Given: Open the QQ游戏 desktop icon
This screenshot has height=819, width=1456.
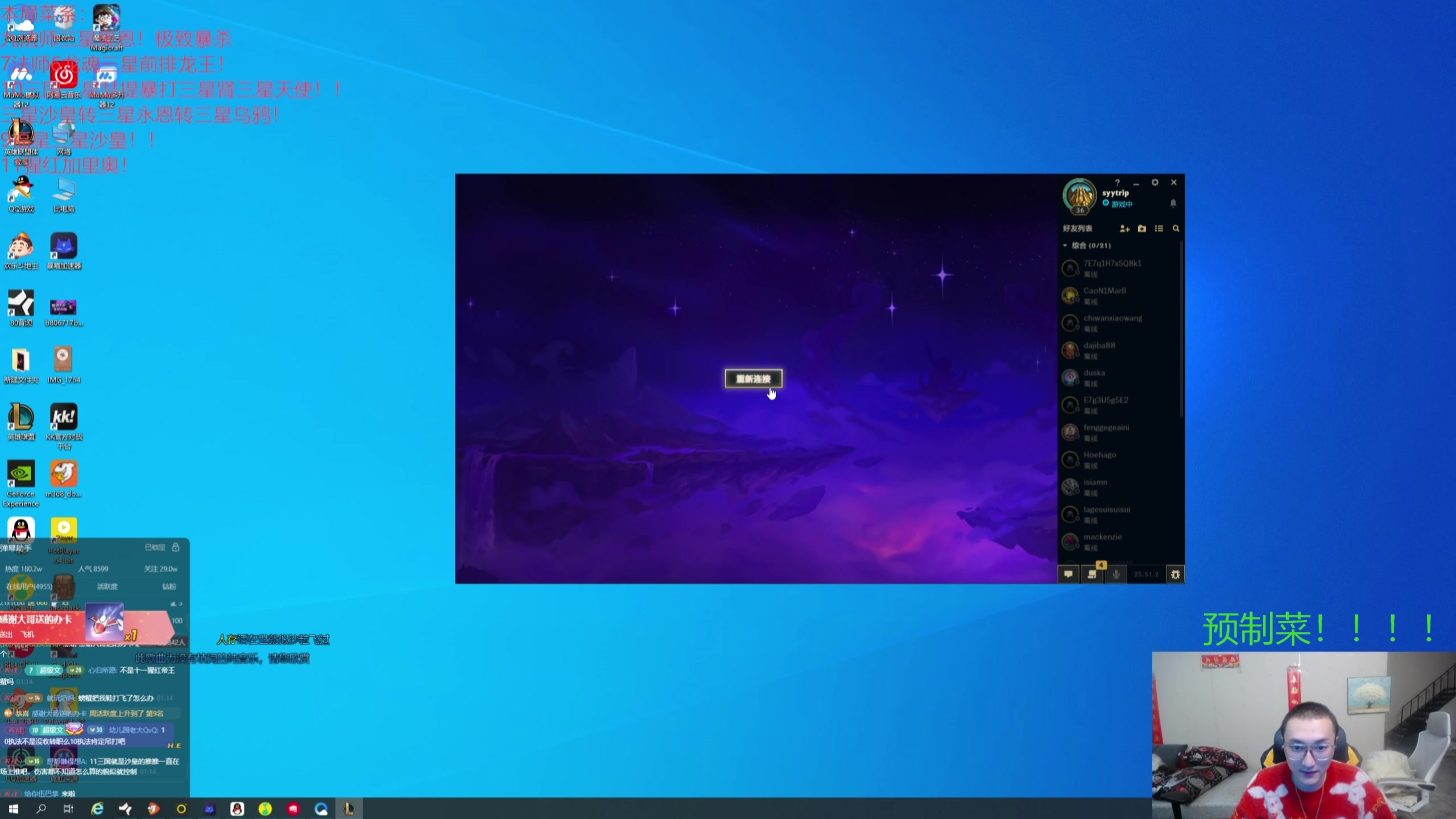Looking at the screenshot, I should (21, 195).
